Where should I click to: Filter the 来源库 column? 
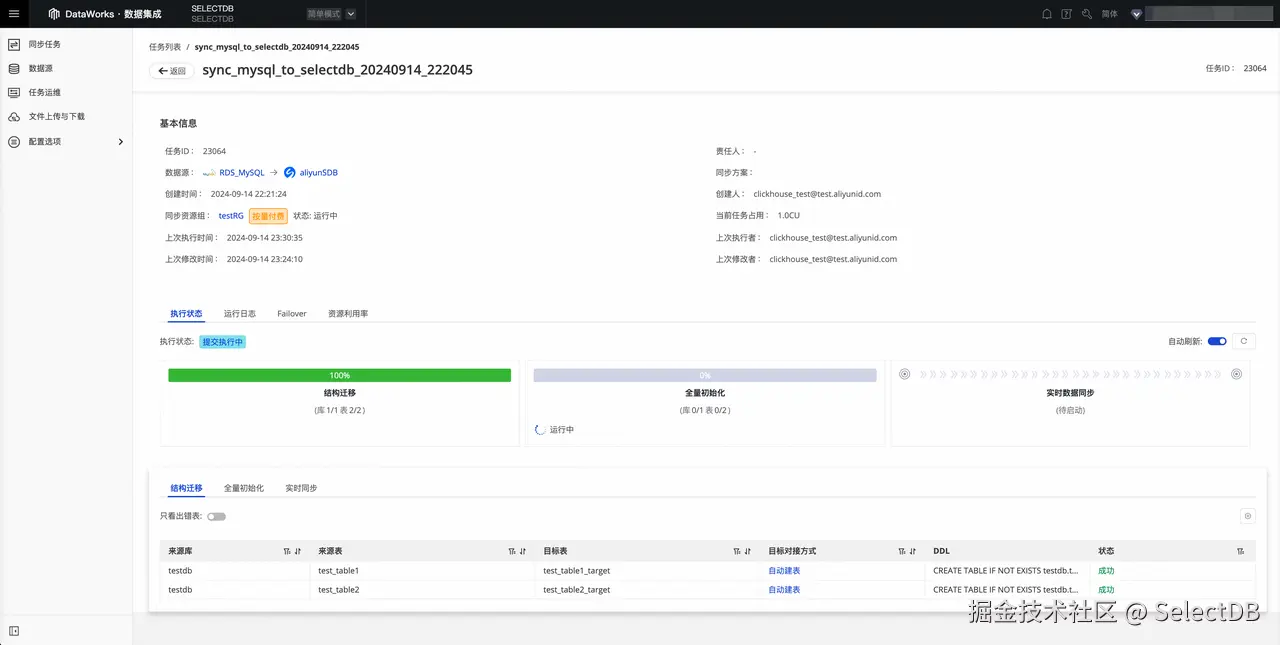(287, 551)
